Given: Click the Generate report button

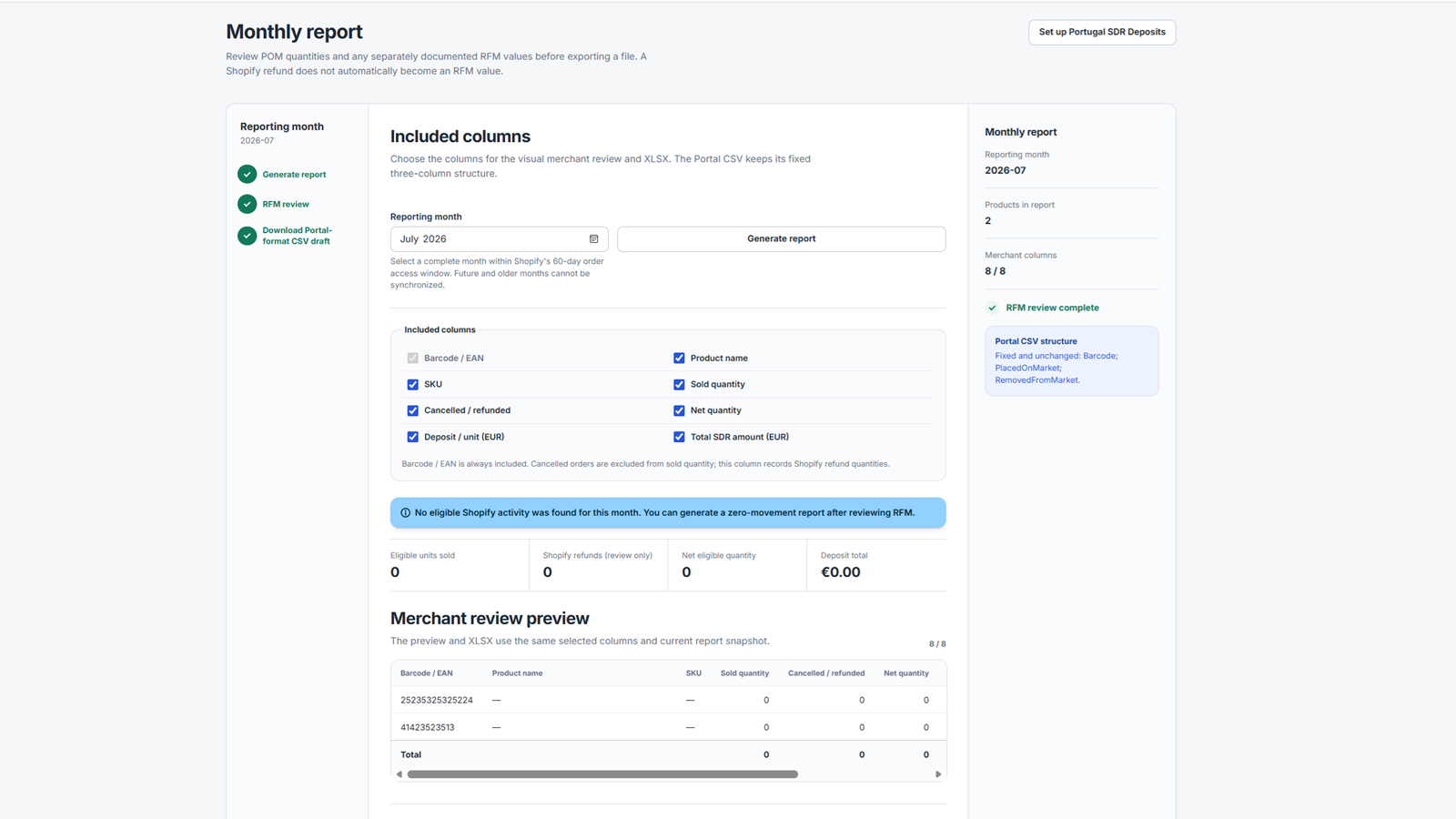Looking at the screenshot, I should point(781,239).
